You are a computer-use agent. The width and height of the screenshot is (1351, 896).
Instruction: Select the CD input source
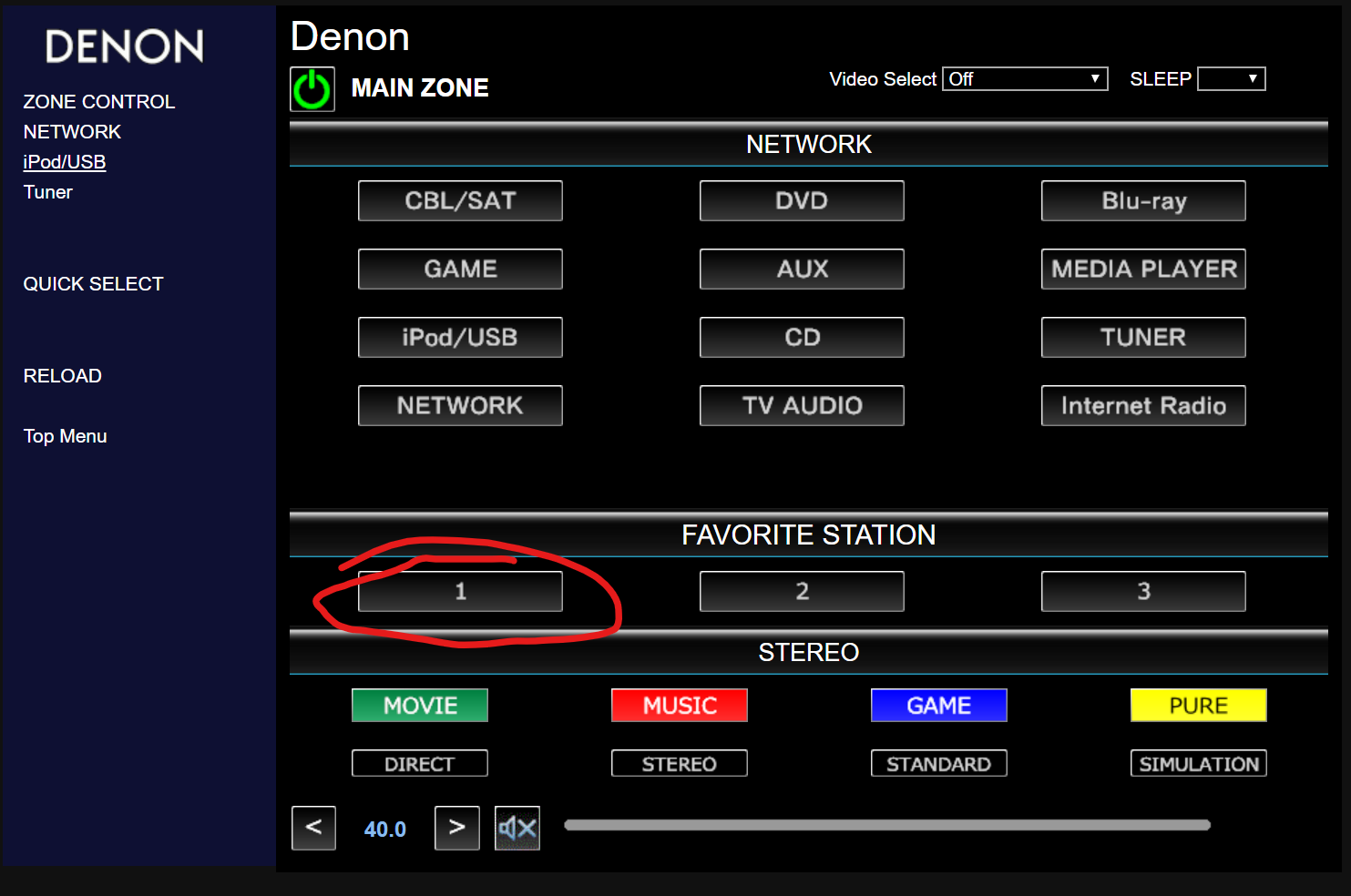tap(802, 337)
